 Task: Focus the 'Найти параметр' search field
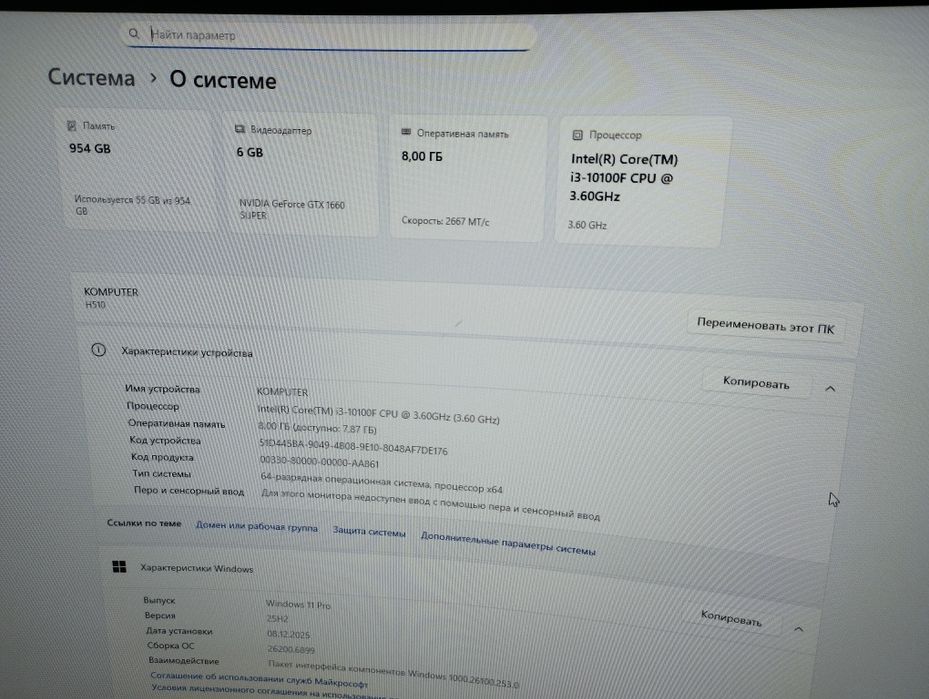tap(330, 36)
